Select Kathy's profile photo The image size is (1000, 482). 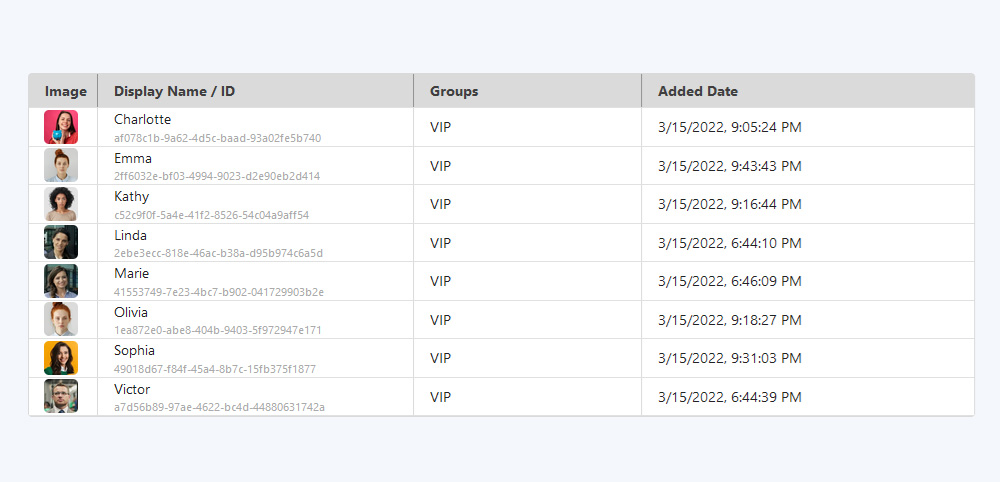click(x=61, y=204)
